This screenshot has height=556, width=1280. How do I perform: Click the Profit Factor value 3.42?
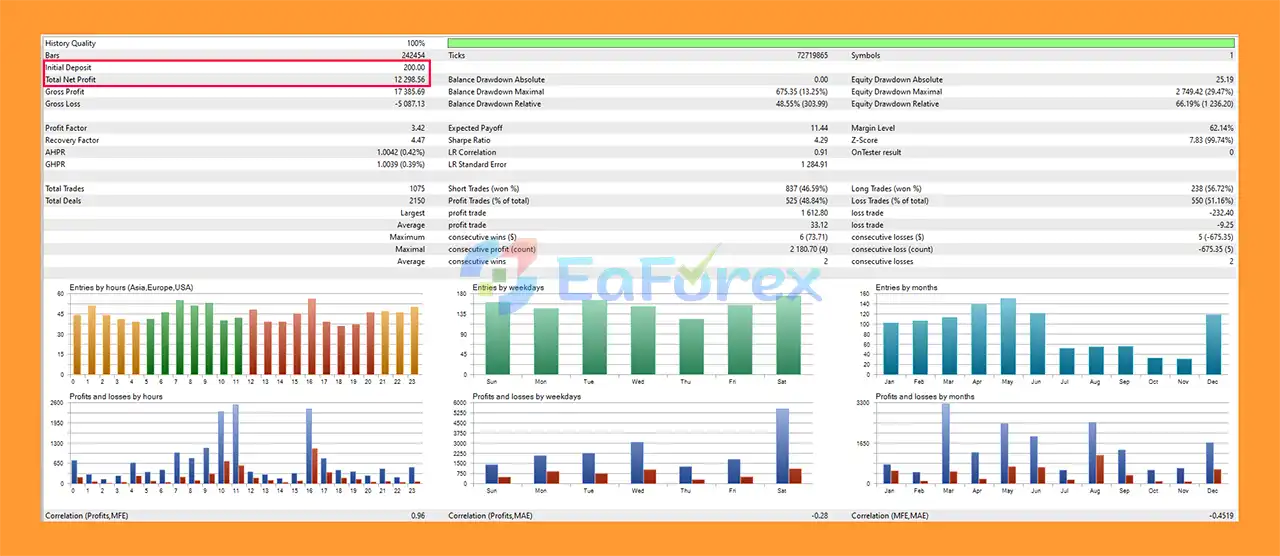[x=417, y=128]
